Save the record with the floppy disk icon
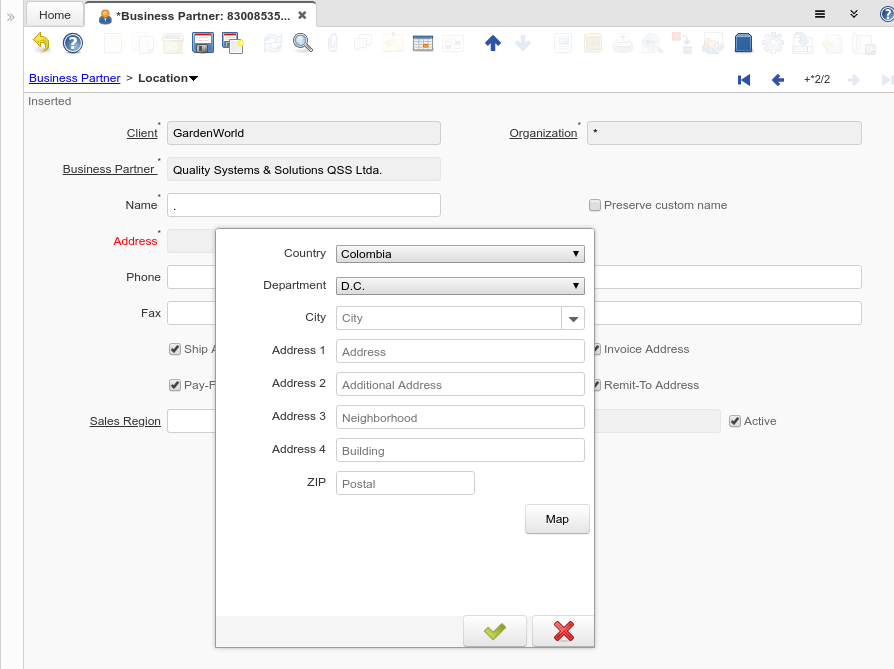 point(203,43)
